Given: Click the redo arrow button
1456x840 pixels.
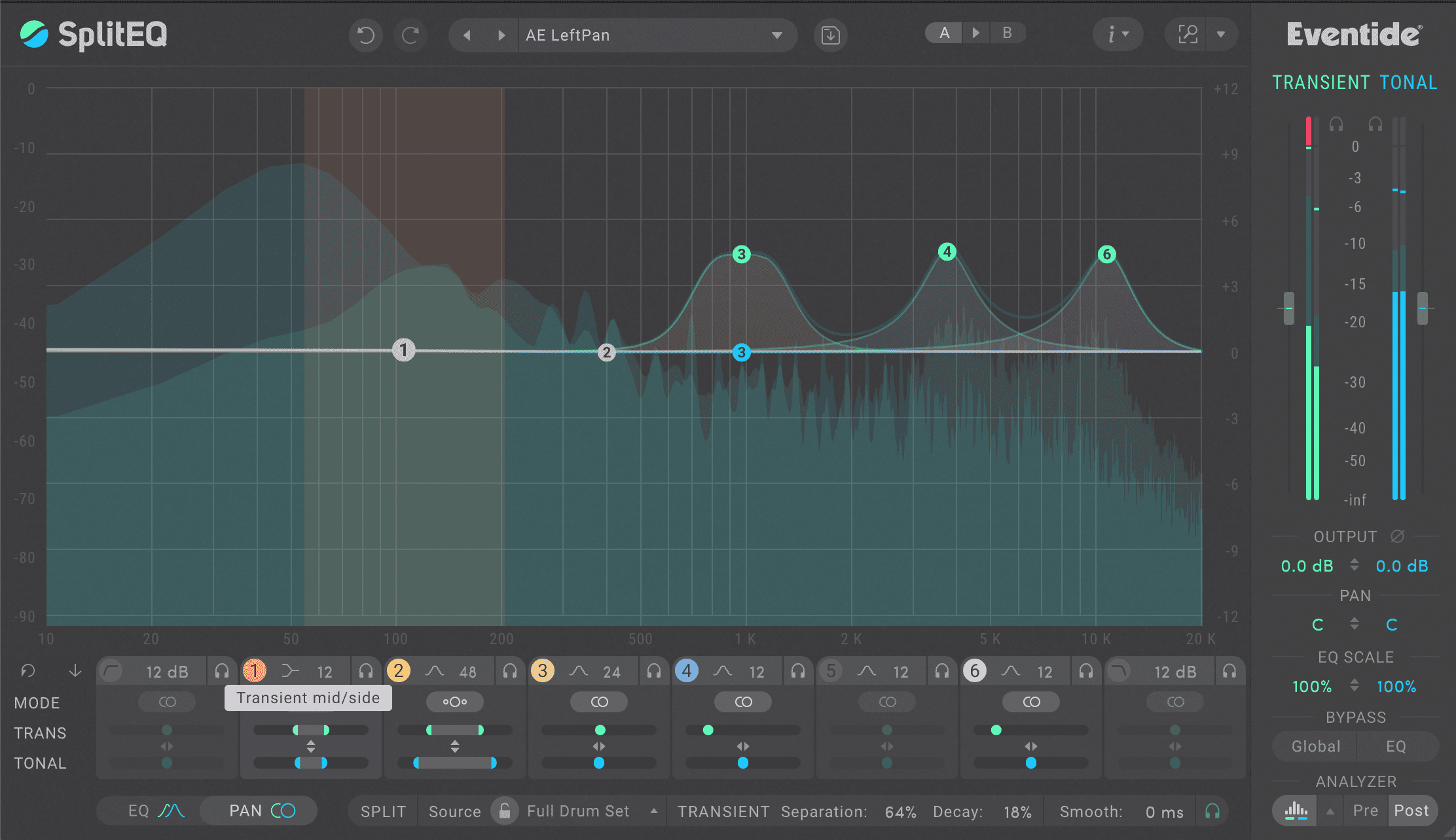Looking at the screenshot, I should pyautogui.click(x=410, y=35).
